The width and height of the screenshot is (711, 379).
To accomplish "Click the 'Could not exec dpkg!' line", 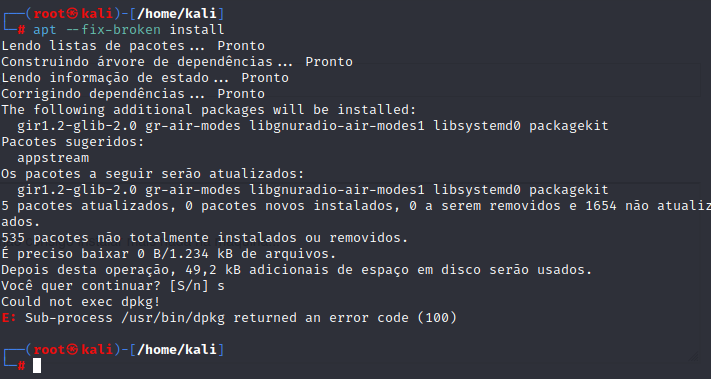I will [x=81, y=302].
